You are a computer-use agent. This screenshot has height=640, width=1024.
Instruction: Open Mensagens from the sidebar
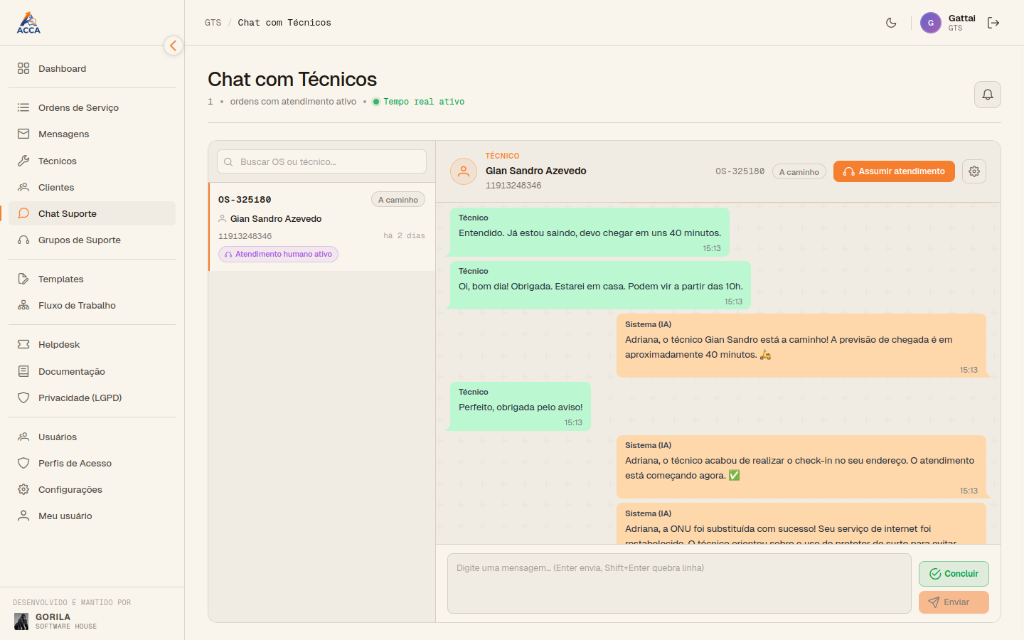[92, 134]
